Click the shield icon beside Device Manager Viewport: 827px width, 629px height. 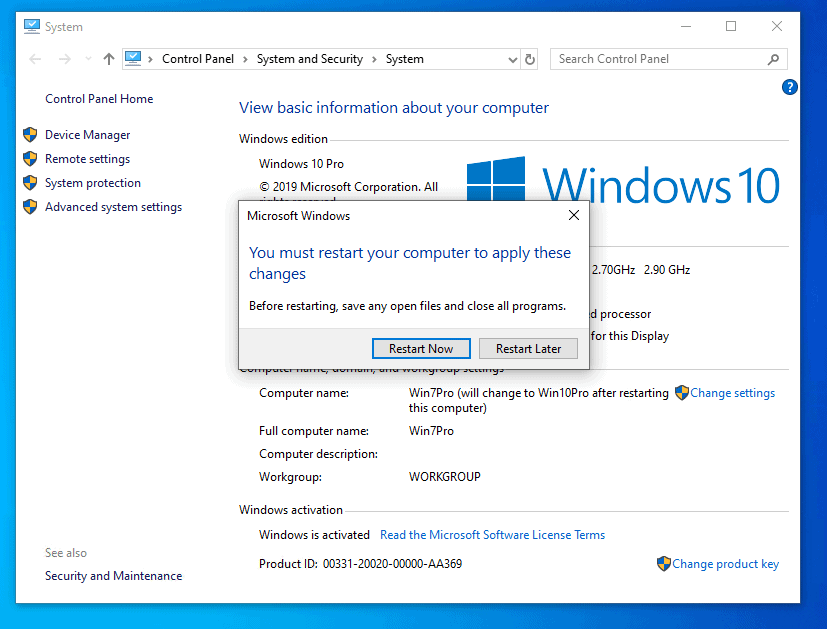30,135
